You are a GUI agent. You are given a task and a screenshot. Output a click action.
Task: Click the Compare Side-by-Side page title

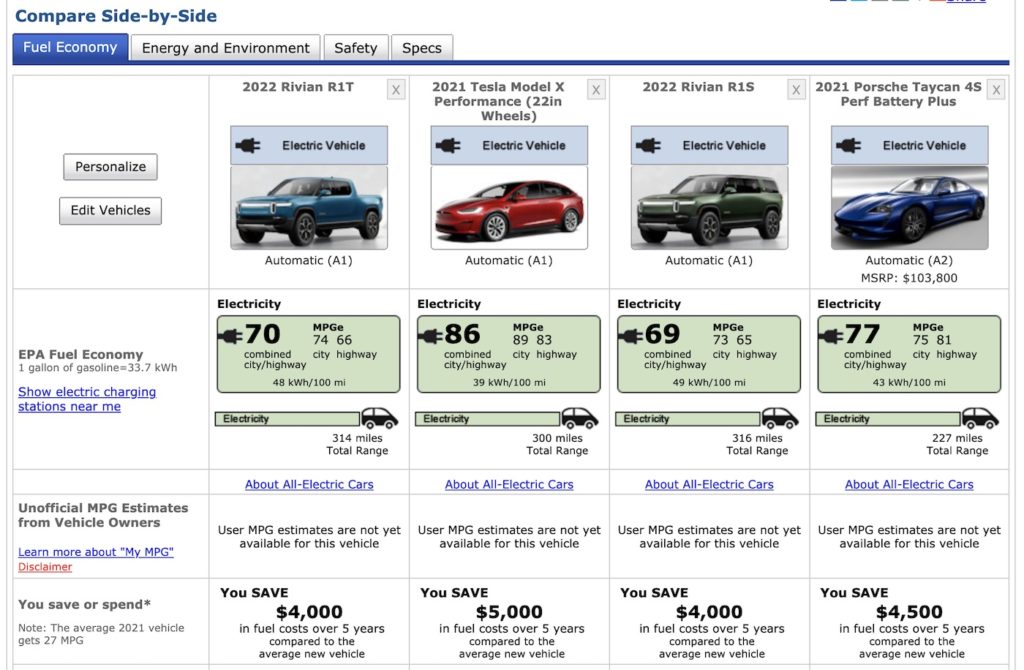[x=116, y=16]
